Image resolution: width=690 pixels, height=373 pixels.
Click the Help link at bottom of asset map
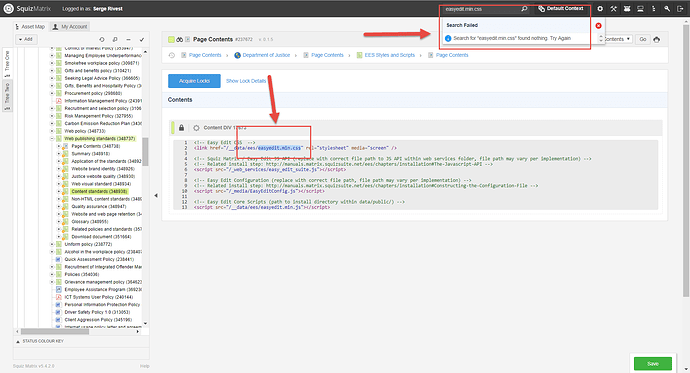click(145, 366)
